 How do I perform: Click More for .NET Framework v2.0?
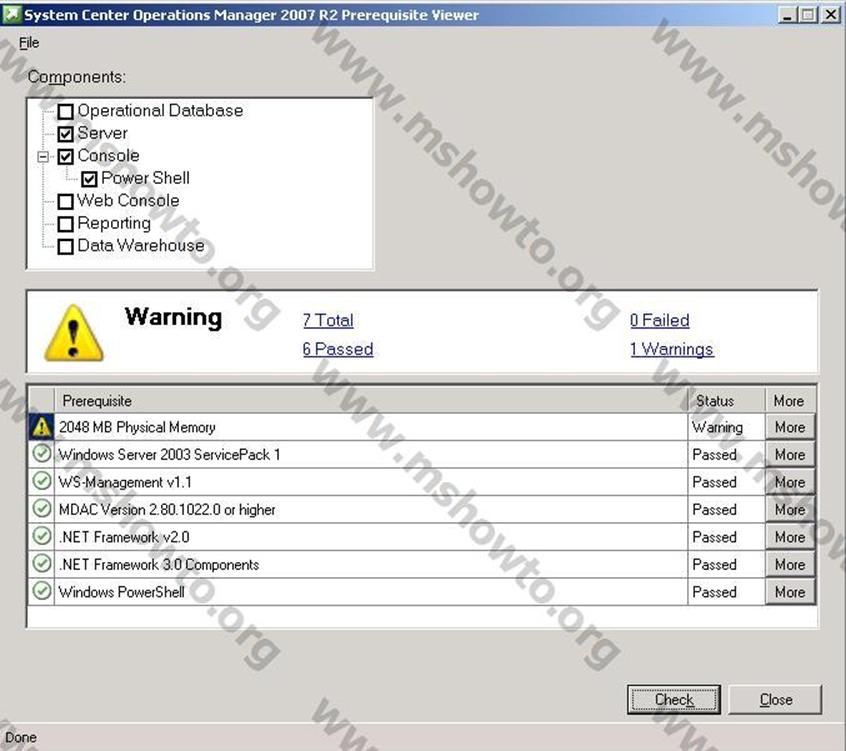point(790,537)
